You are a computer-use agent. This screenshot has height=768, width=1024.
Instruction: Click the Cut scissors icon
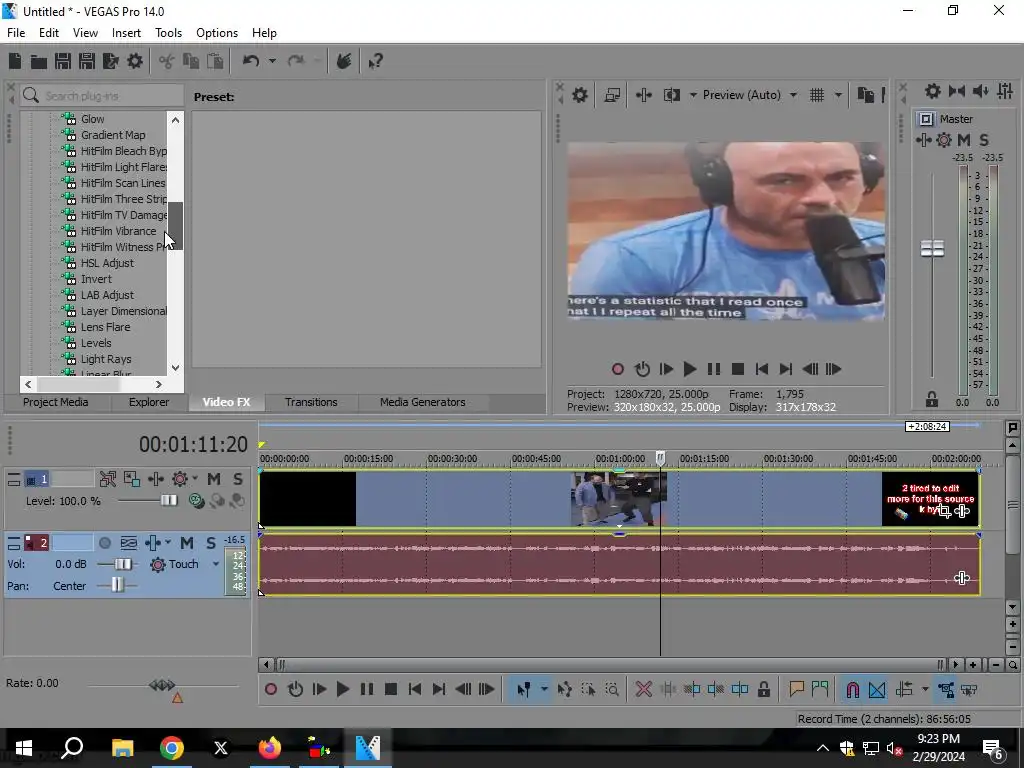click(x=167, y=61)
